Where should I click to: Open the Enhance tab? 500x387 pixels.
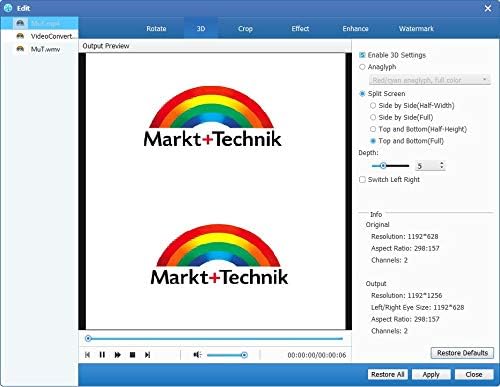tap(355, 29)
